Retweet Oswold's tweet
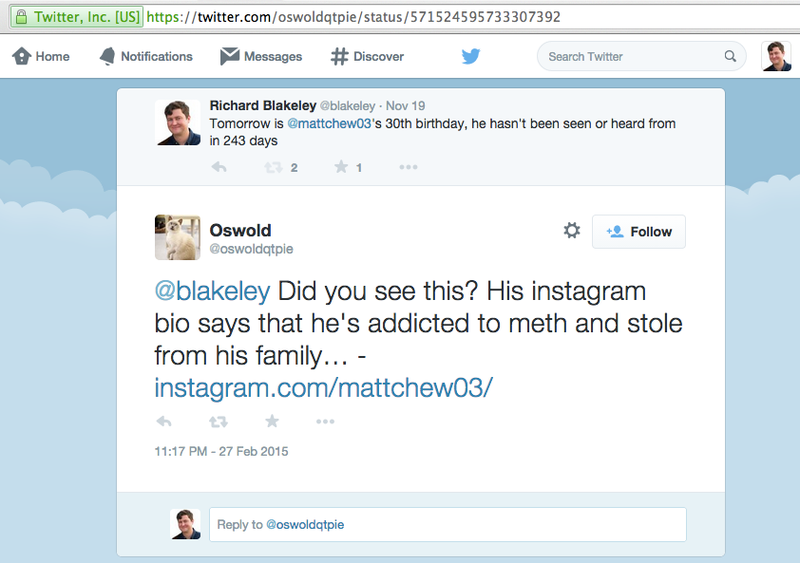 pyautogui.click(x=218, y=422)
